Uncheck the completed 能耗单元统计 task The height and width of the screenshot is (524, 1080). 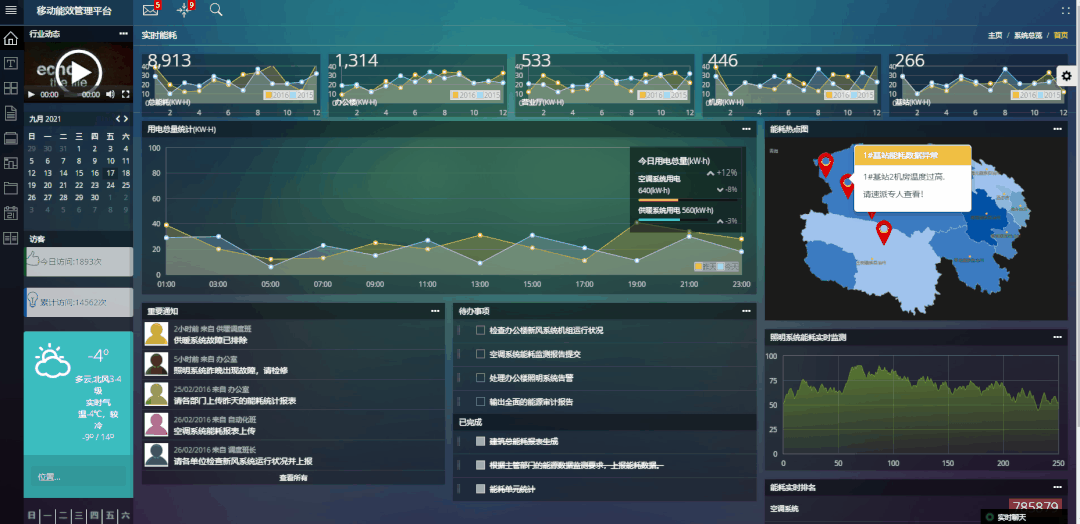pyautogui.click(x=481, y=489)
